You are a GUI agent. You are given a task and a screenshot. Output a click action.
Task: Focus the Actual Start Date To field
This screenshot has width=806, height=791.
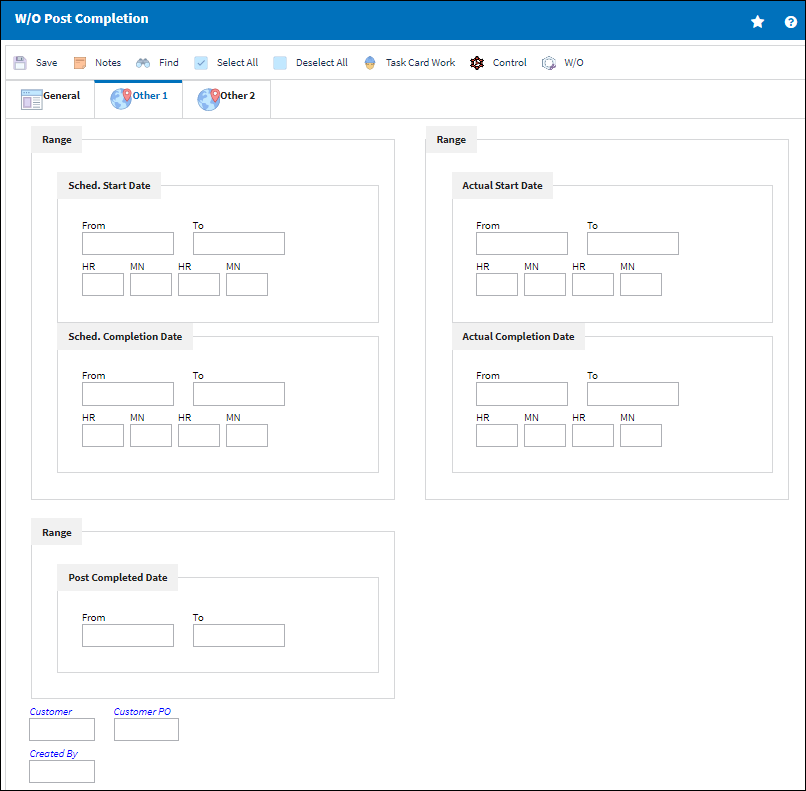[633, 244]
